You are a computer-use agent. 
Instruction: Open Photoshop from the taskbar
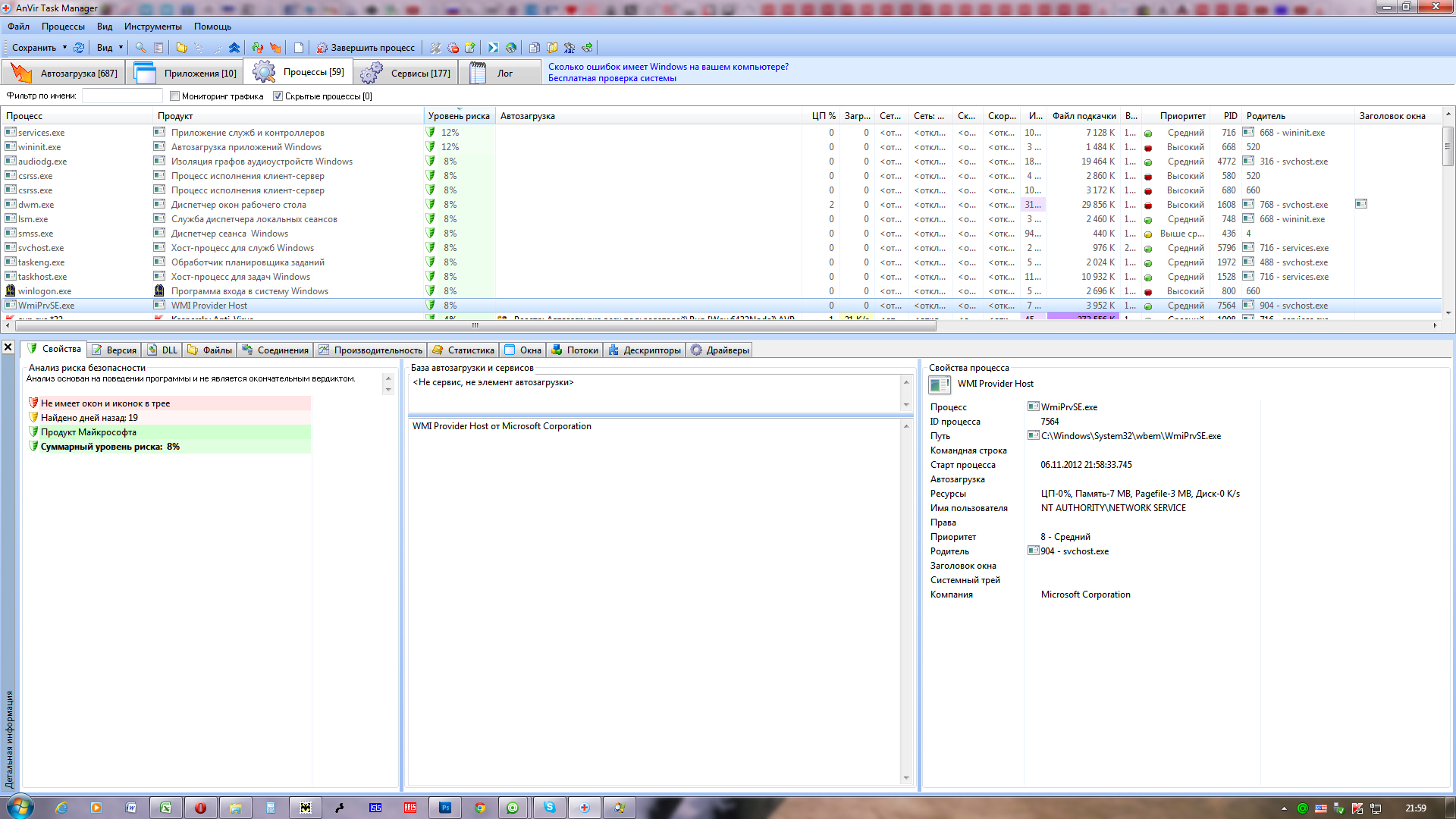pos(445,808)
